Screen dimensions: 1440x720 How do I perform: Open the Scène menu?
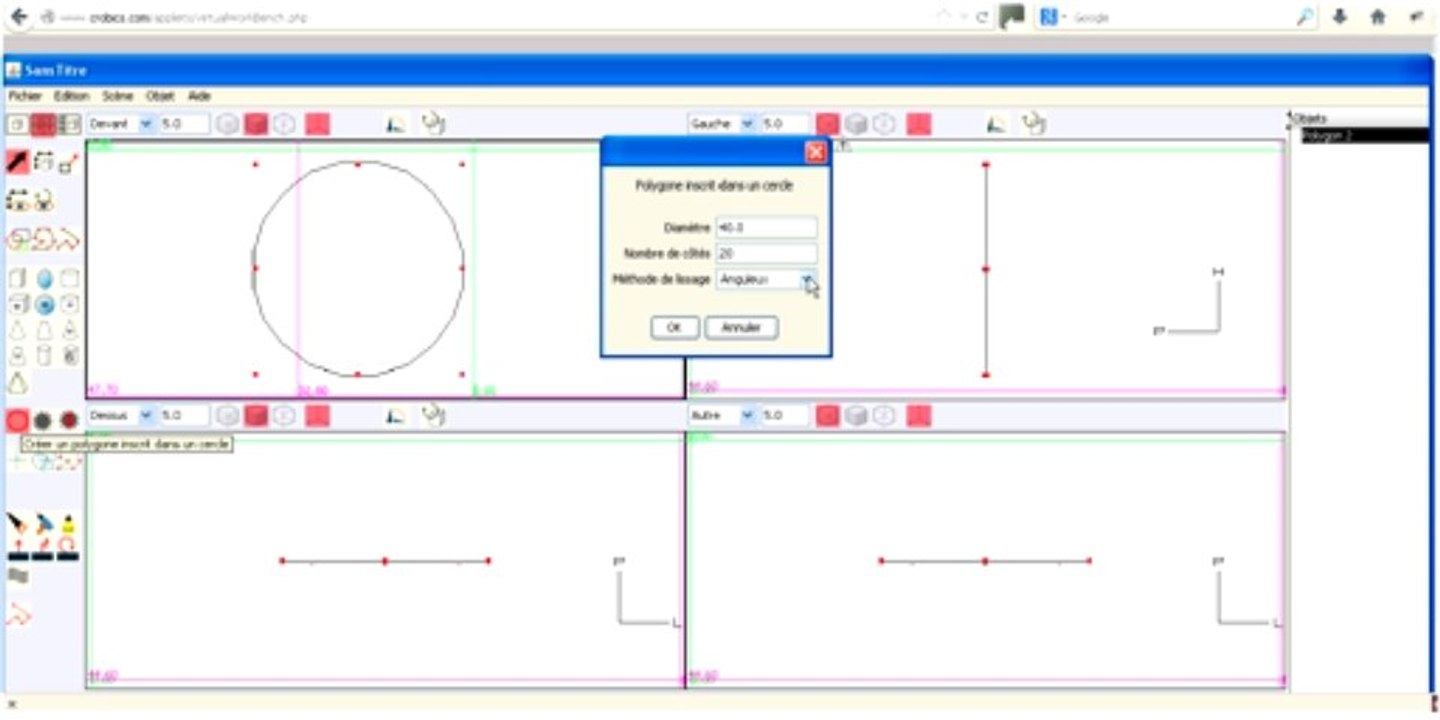118,96
